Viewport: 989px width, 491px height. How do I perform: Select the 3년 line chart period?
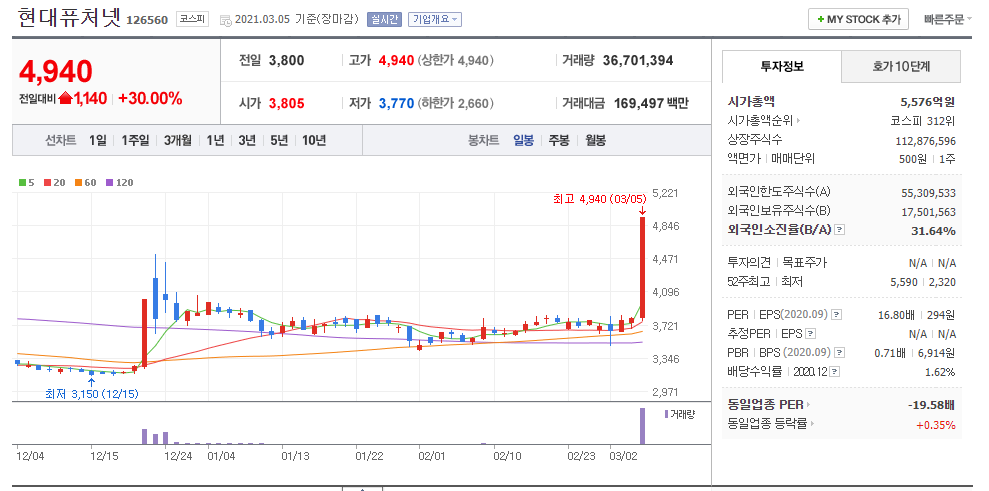click(x=247, y=140)
